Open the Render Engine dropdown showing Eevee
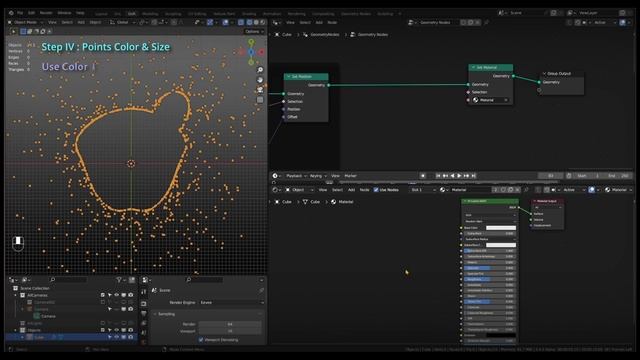640x360 pixels. pos(231,302)
